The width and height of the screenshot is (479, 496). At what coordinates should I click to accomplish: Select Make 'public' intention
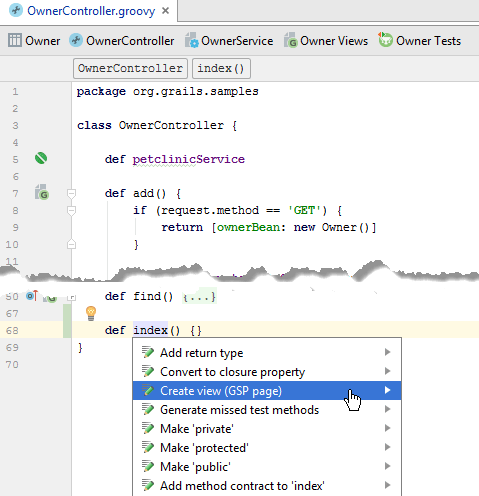point(267,467)
